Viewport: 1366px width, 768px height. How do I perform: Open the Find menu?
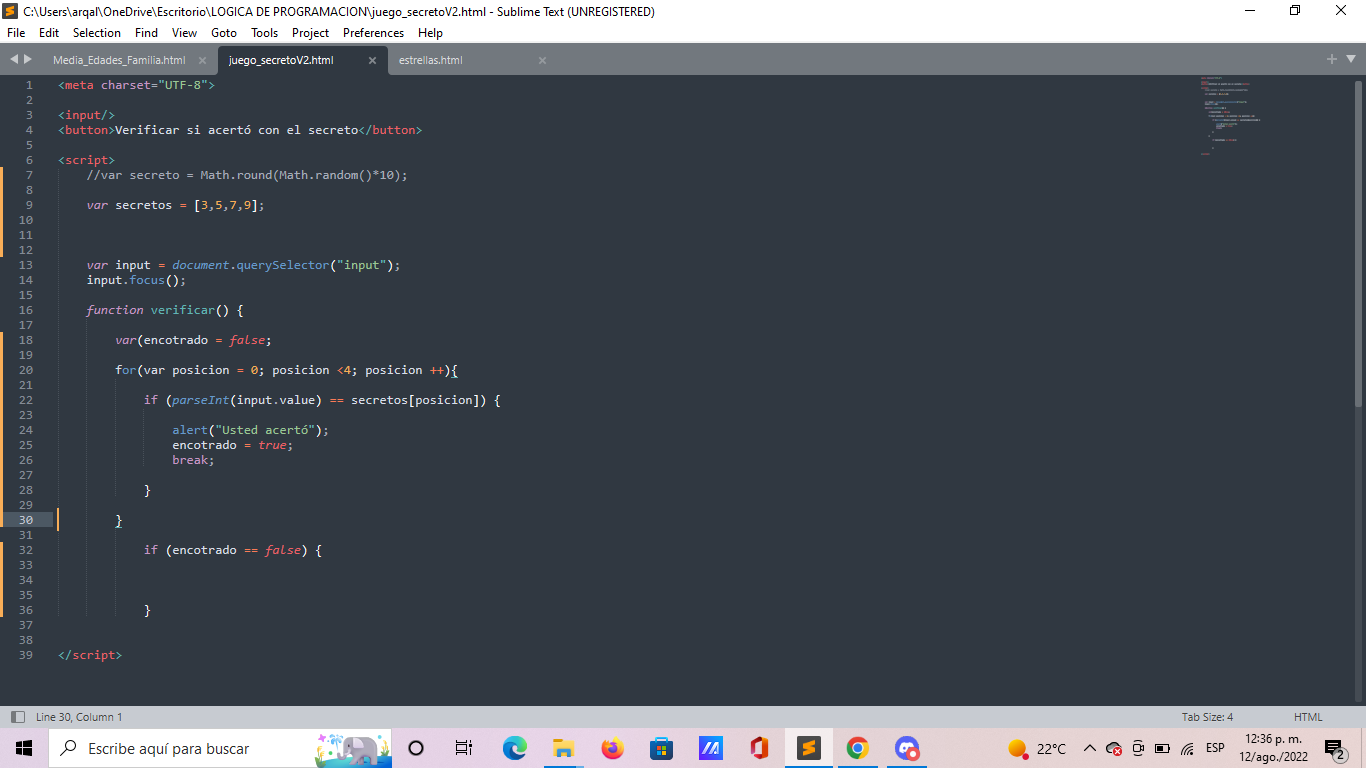147,33
